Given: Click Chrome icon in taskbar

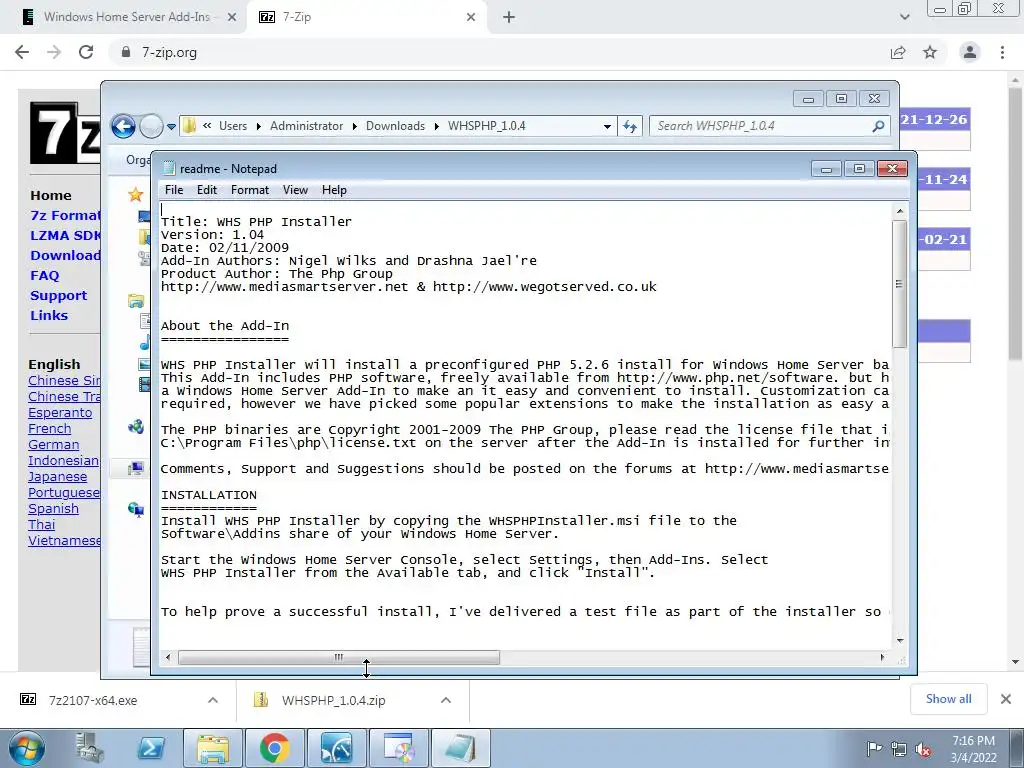Looking at the screenshot, I should tap(274, 748).
